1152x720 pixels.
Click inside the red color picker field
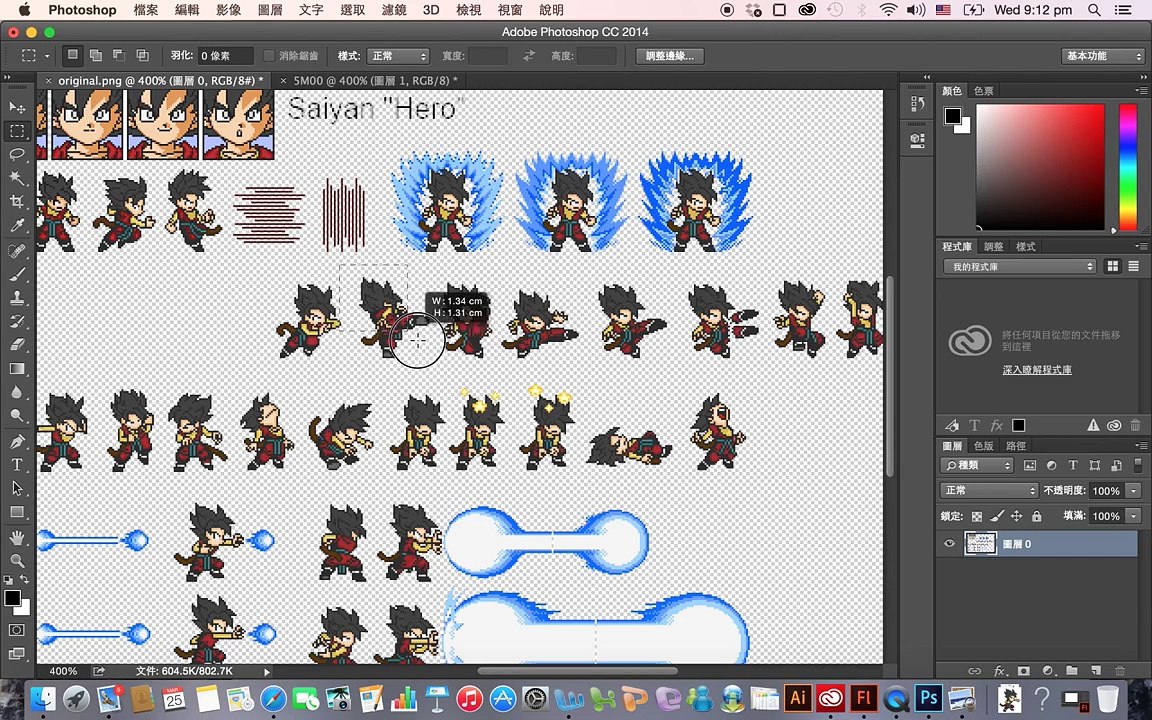tap(1040, 165)
